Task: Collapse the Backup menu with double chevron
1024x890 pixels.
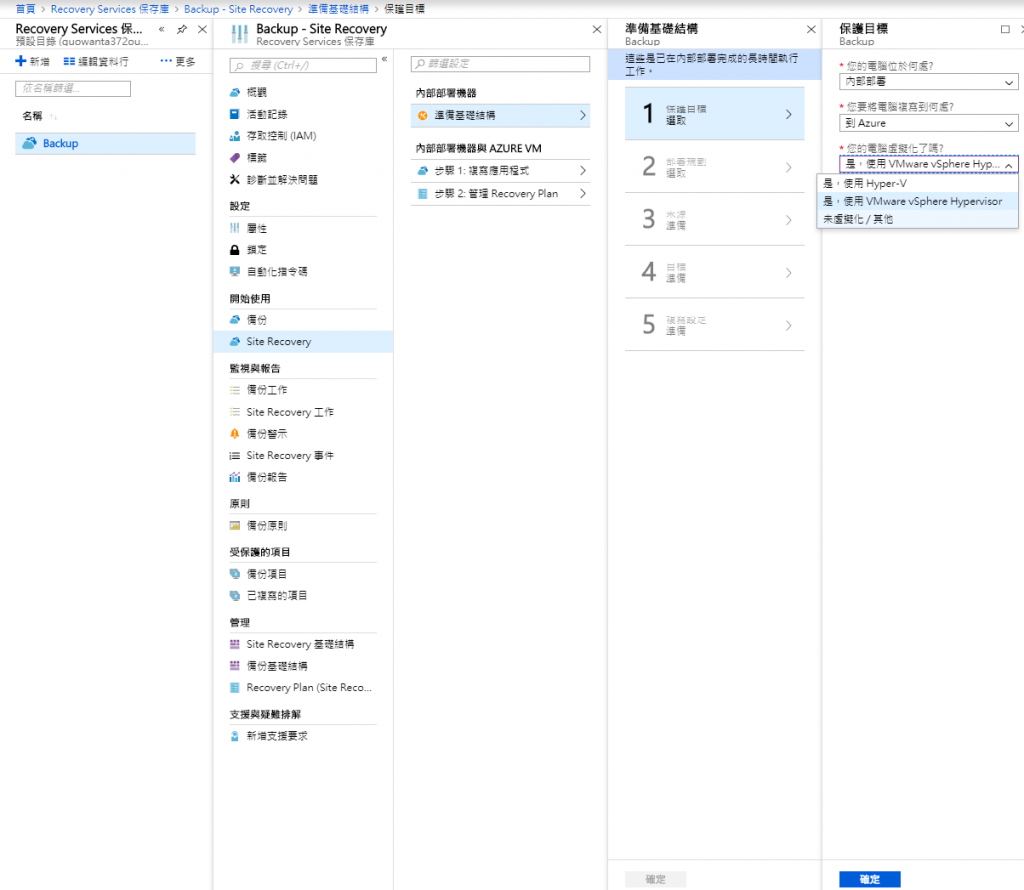Action: 385,59
